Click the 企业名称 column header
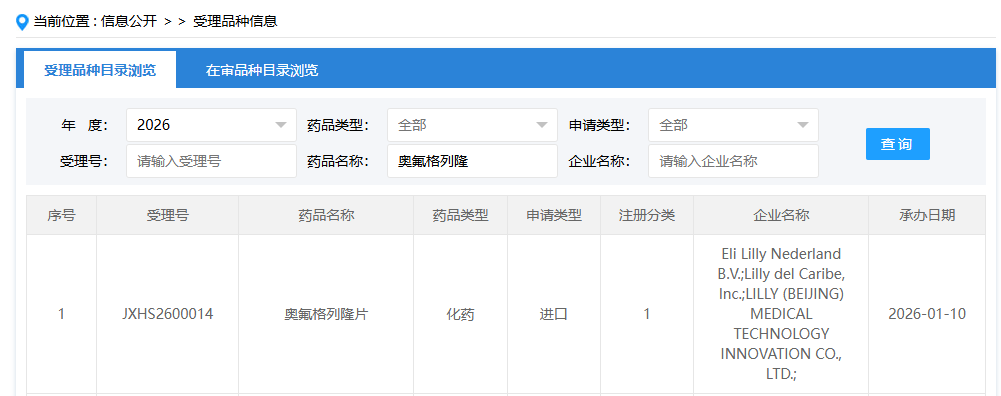 click(781, 215)
